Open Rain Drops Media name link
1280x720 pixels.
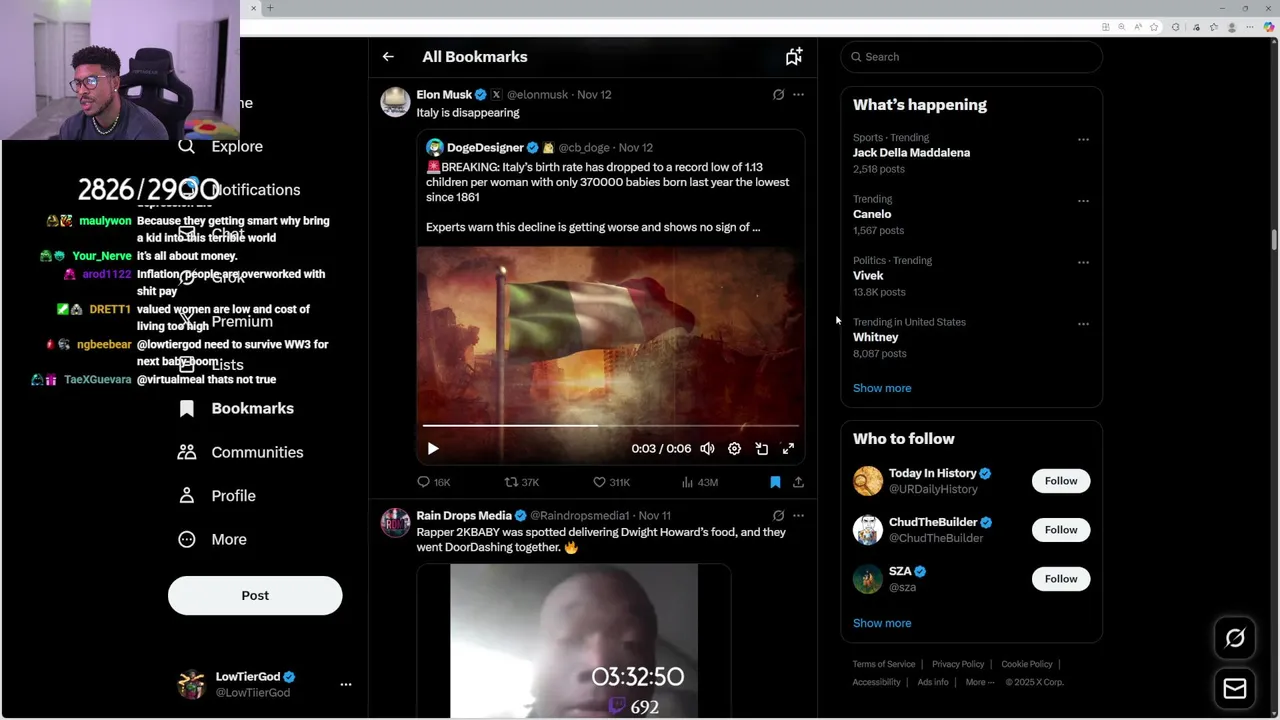[x=464, y=515]
